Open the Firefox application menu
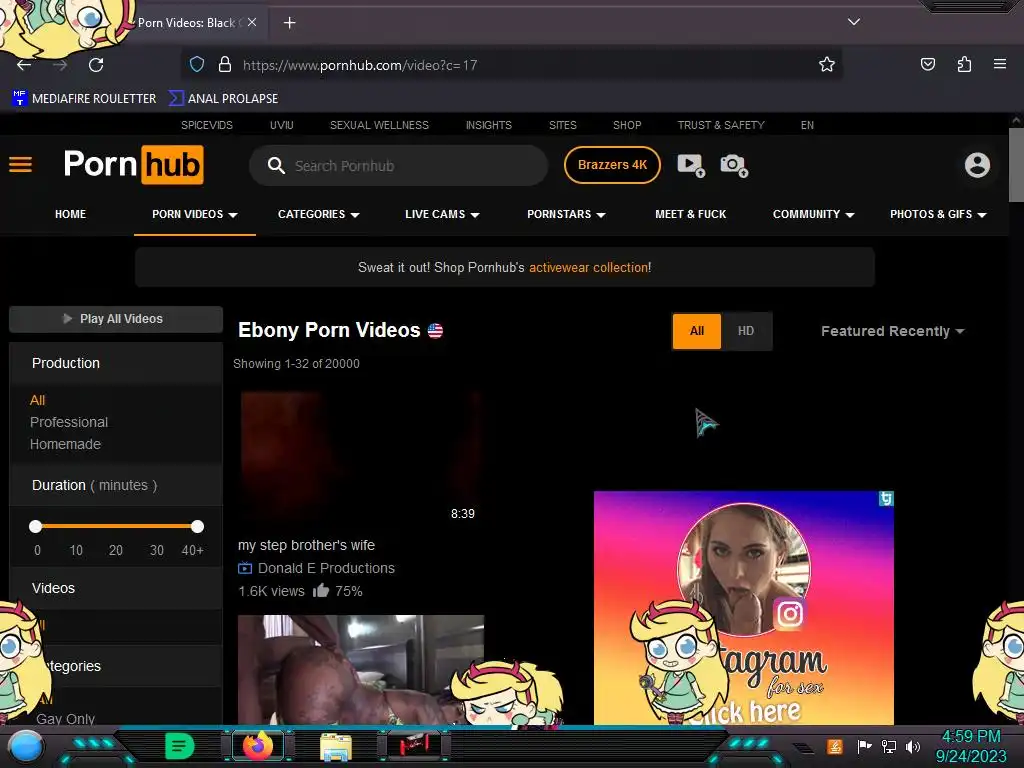 pos(999,64)
